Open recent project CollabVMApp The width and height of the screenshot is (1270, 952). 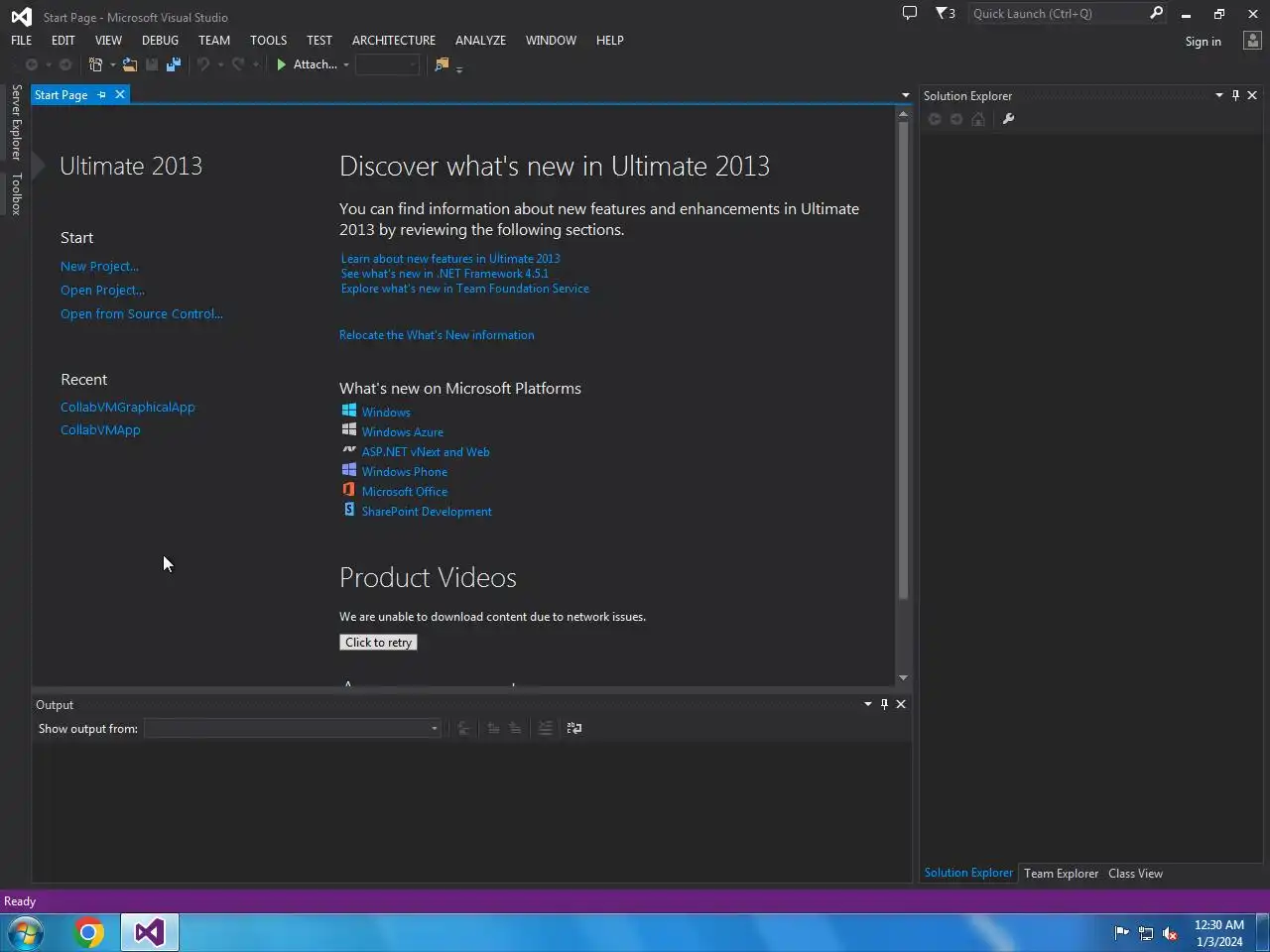[x=100, y=429]
